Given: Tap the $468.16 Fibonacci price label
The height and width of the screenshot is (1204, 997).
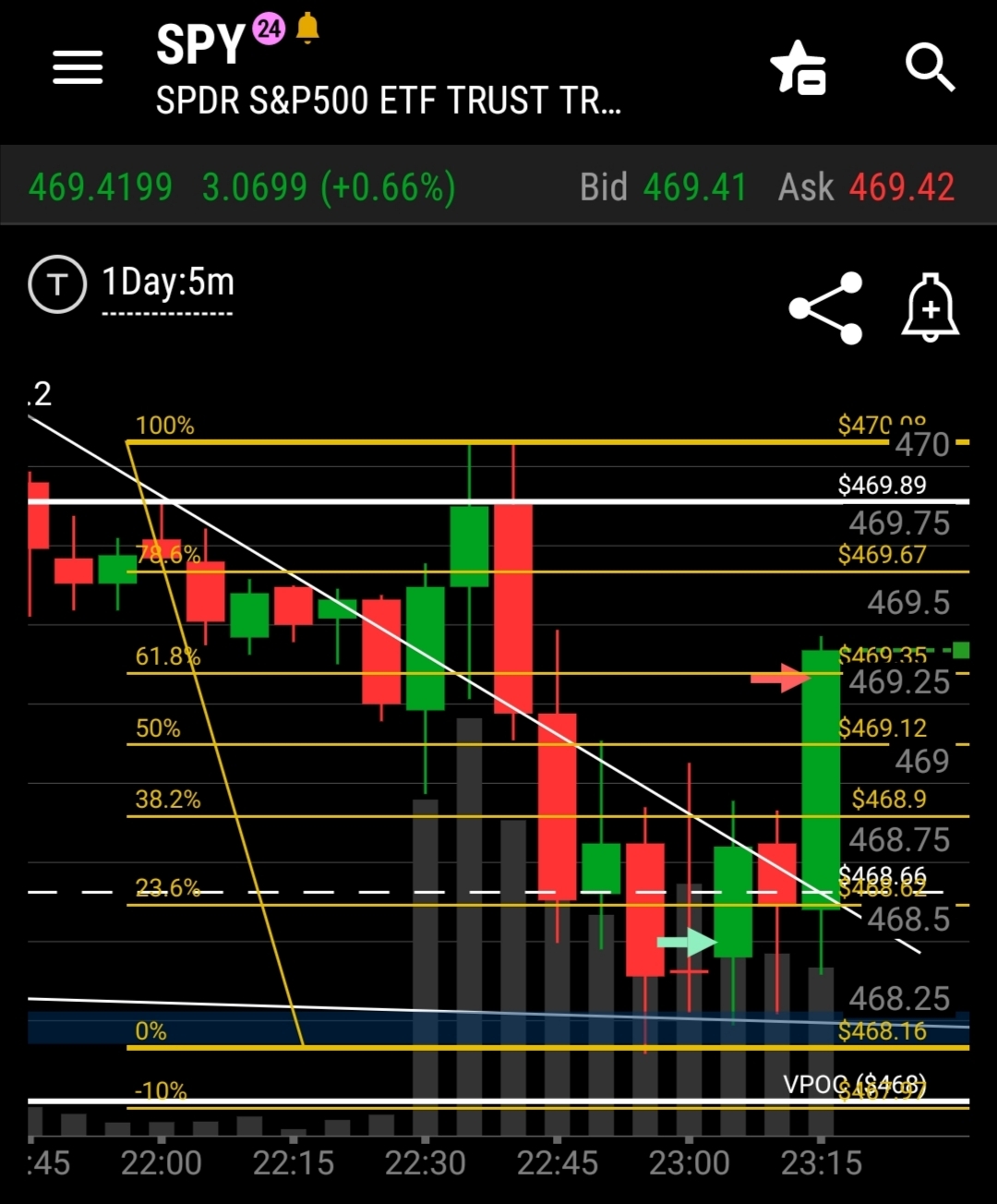Looking at the screenshot, I should (882, 1031).
